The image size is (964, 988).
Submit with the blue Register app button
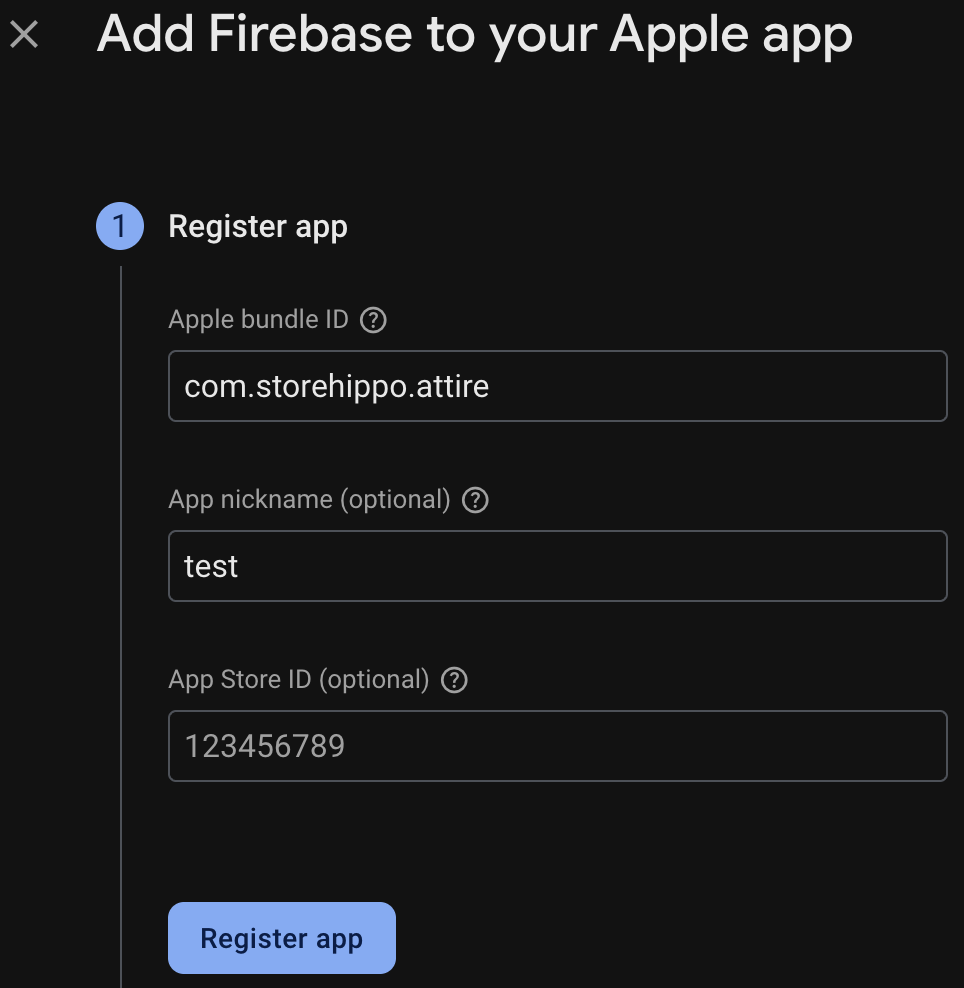(x=282, y=938)
